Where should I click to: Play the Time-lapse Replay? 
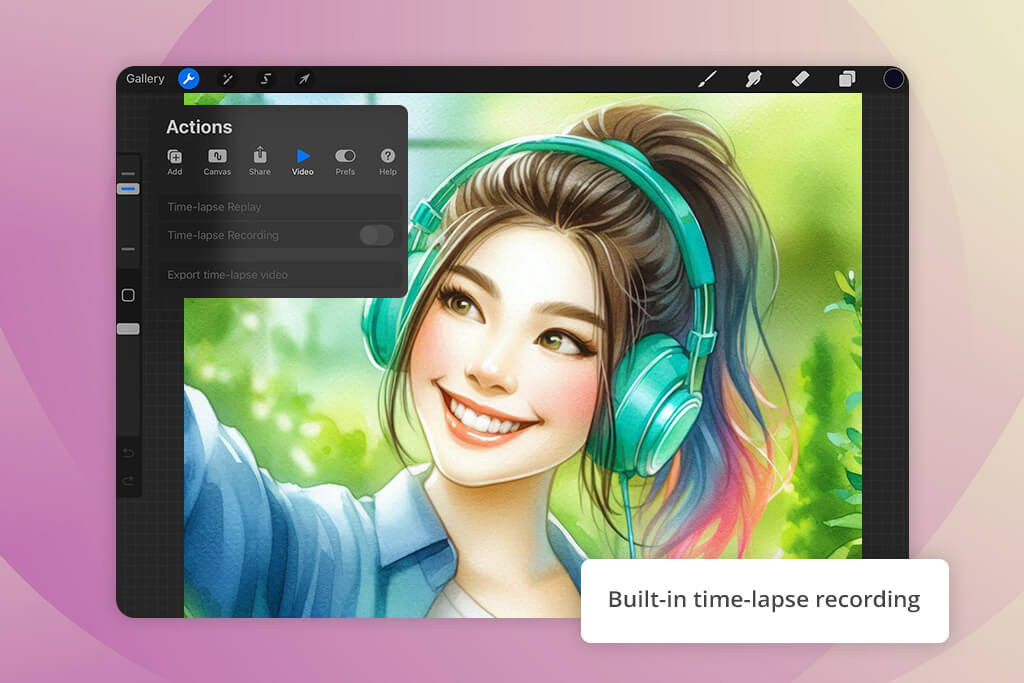click(x=281, y=207)
